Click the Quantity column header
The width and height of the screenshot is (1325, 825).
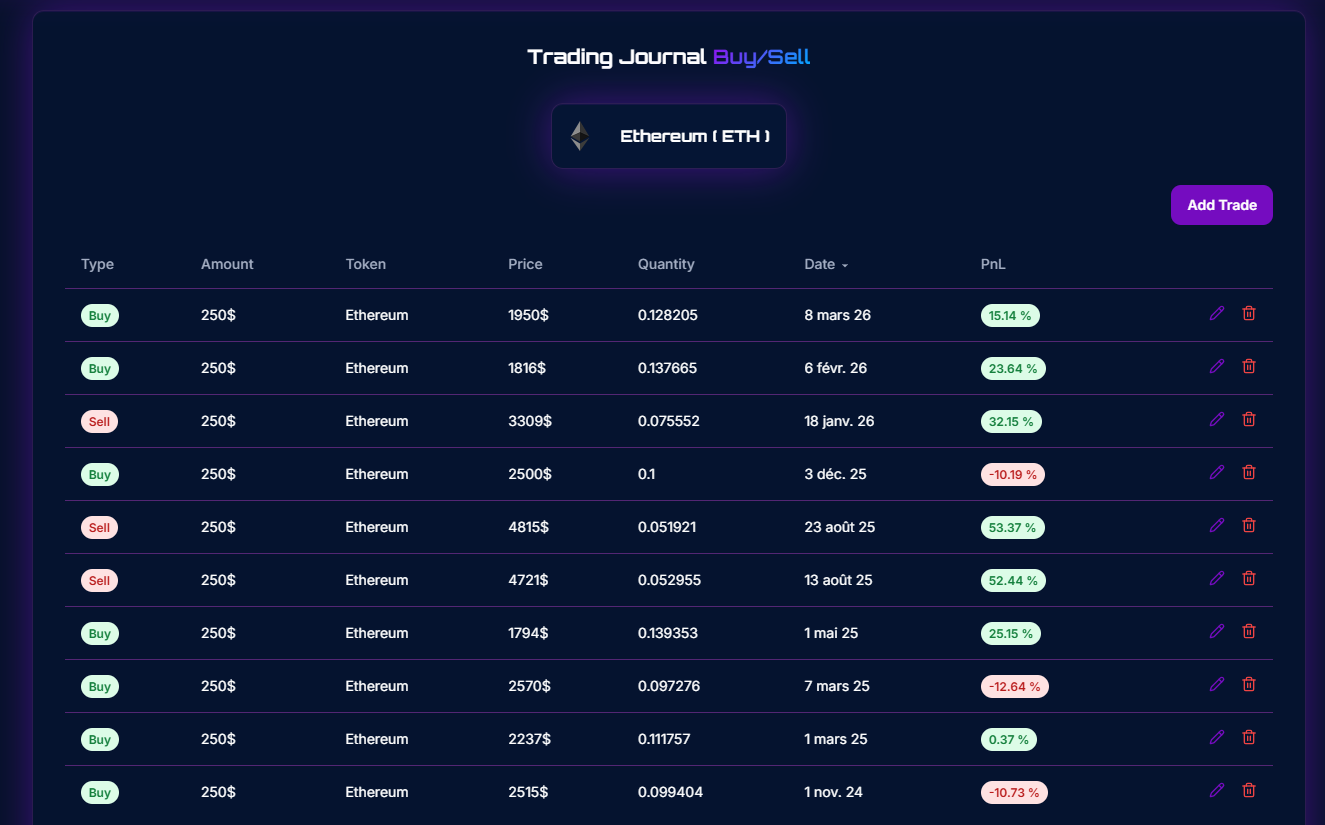point(666,265)
